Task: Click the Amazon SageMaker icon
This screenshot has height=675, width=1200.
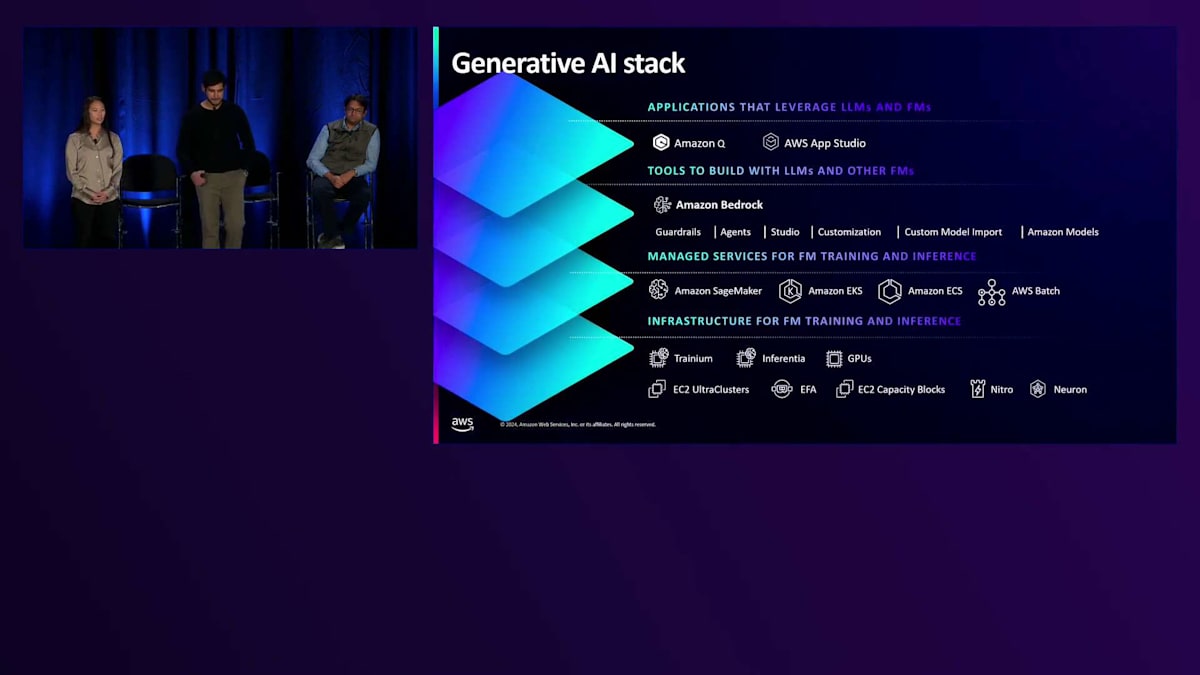Action: point(658,290)
